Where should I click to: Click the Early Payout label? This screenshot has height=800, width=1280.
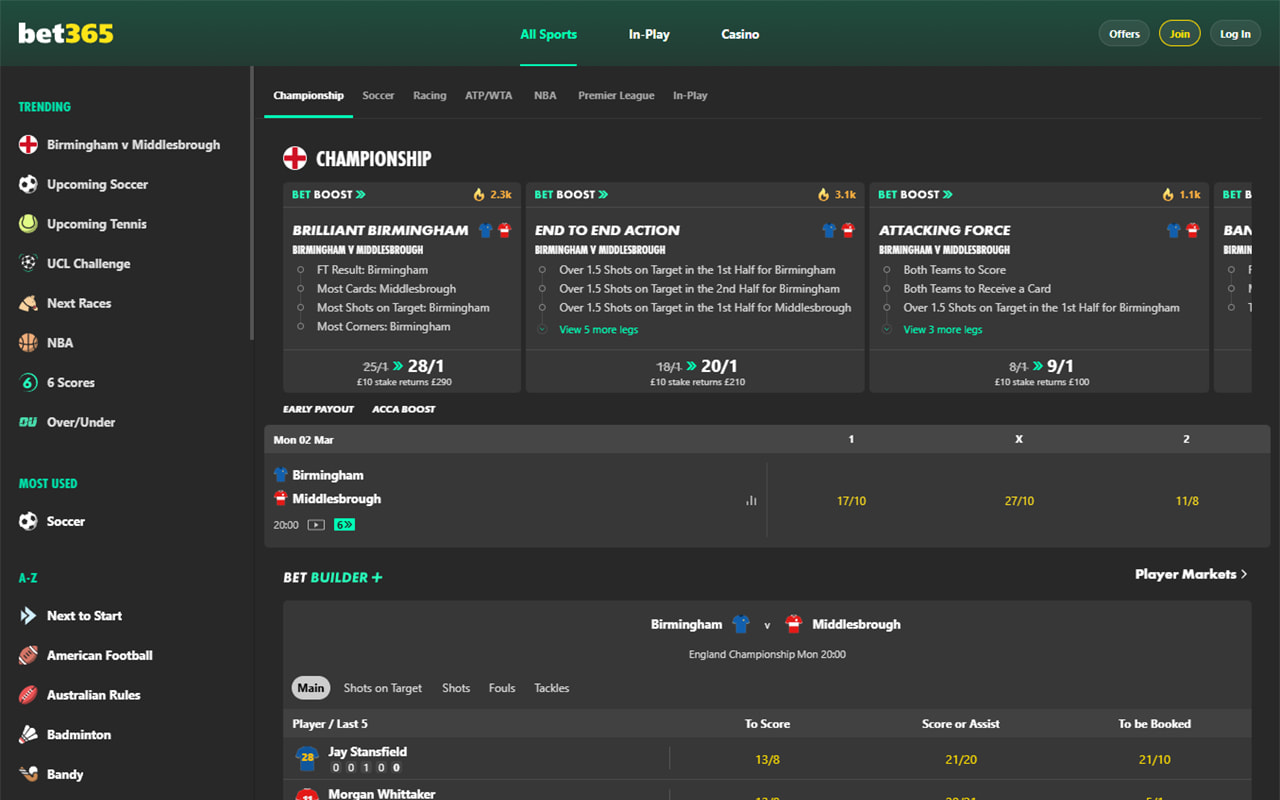point(318,410)
